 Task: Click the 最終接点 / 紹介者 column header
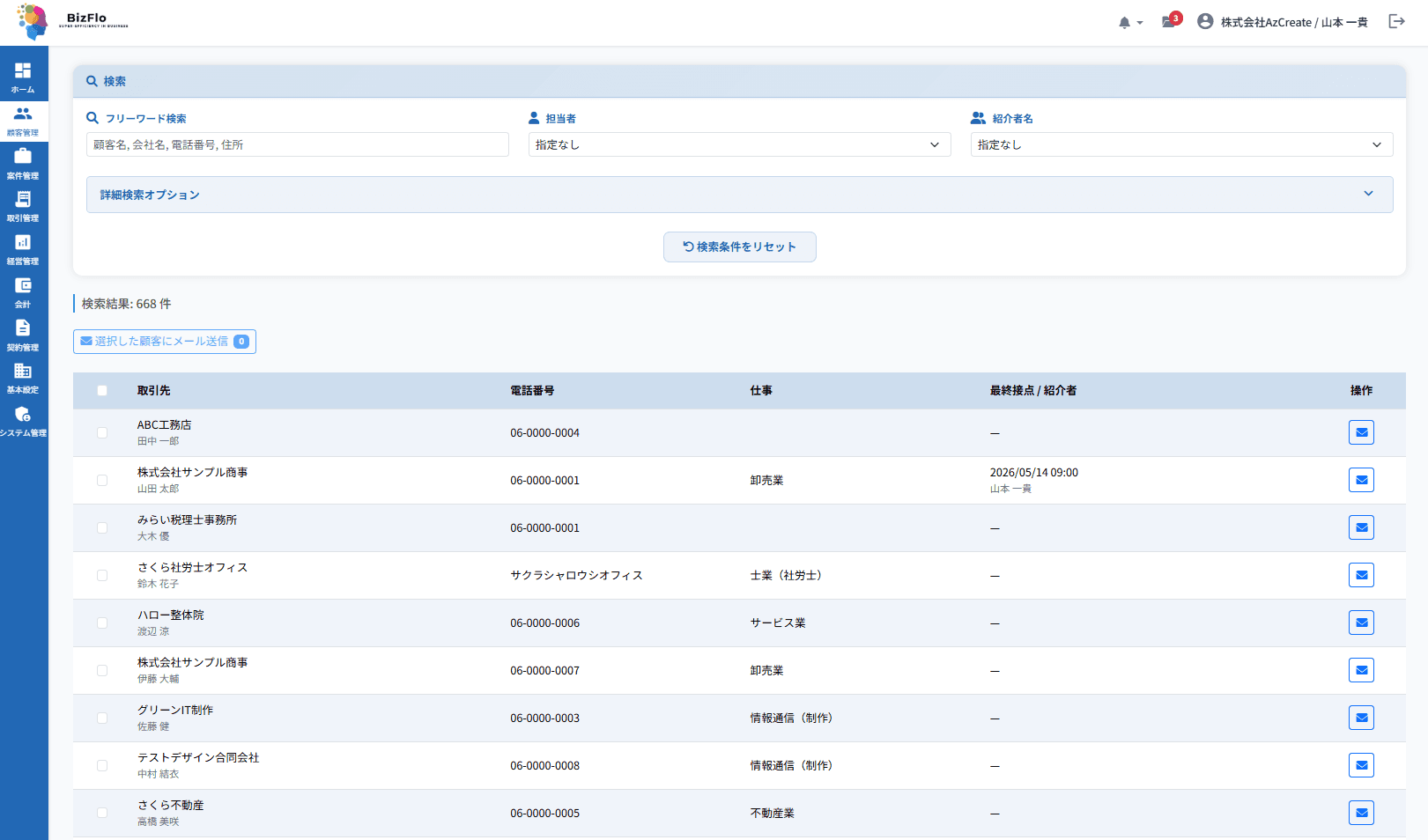coord(1032,391)
